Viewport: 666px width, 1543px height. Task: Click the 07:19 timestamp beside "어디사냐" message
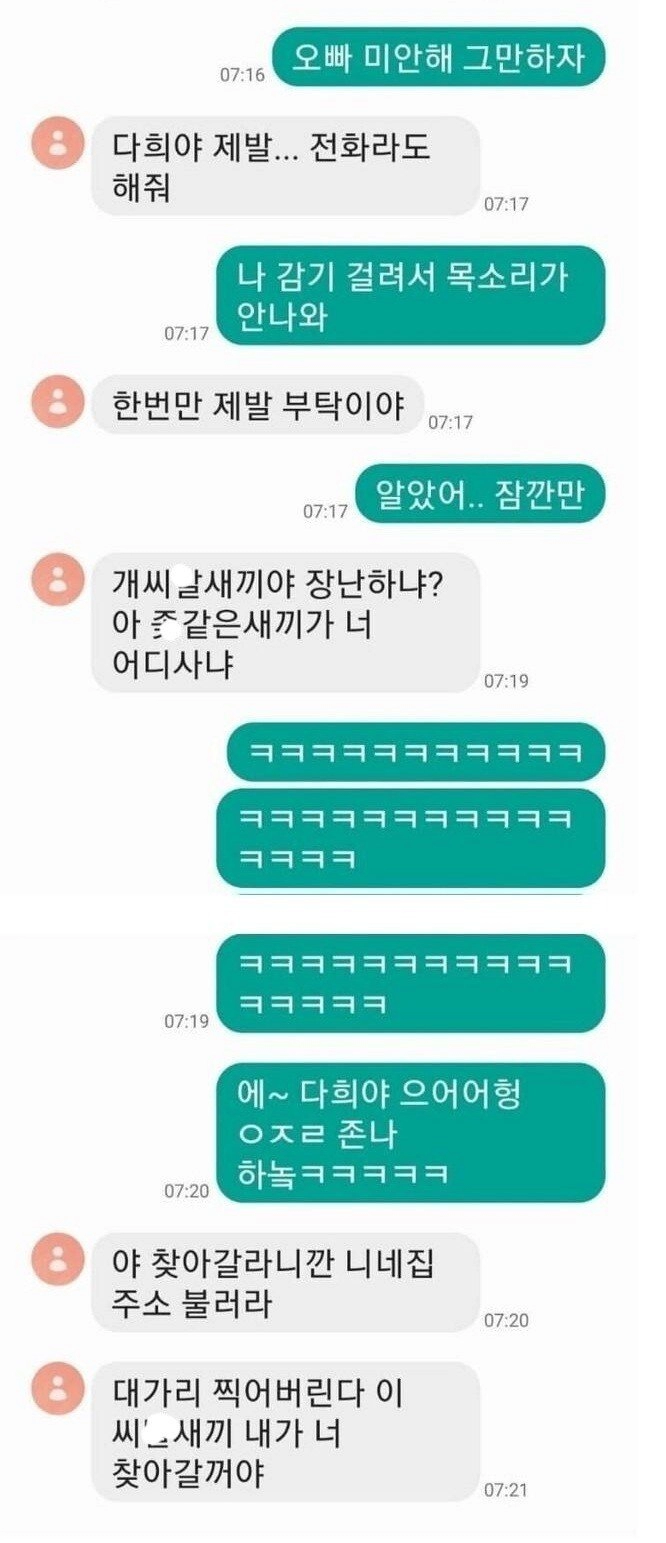coord(506,681)
